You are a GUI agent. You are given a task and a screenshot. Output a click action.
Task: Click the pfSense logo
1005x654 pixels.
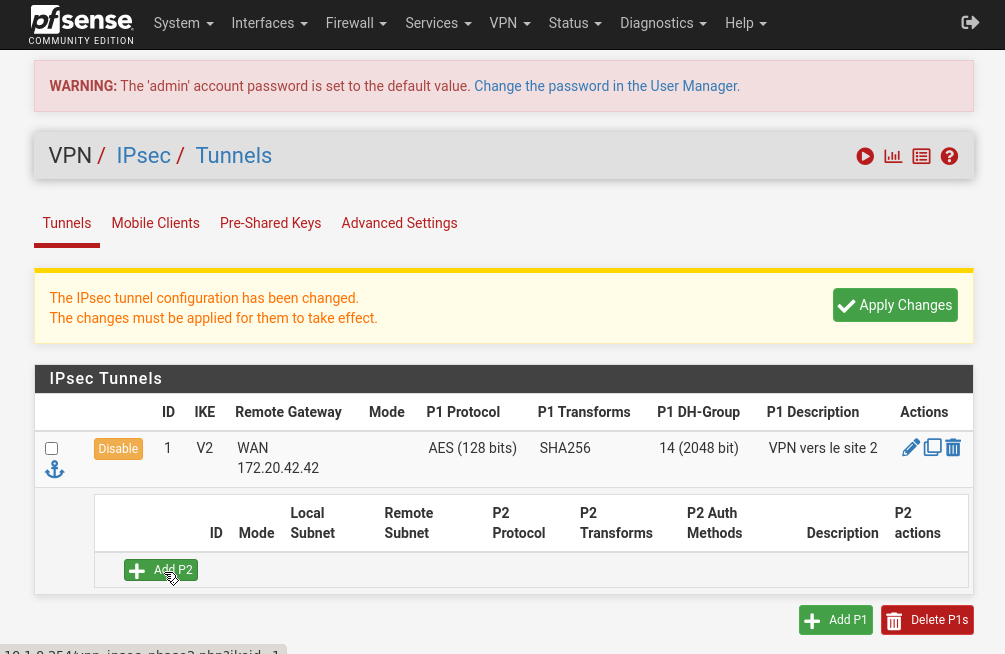pyautogui.click(x=81, y=24)
